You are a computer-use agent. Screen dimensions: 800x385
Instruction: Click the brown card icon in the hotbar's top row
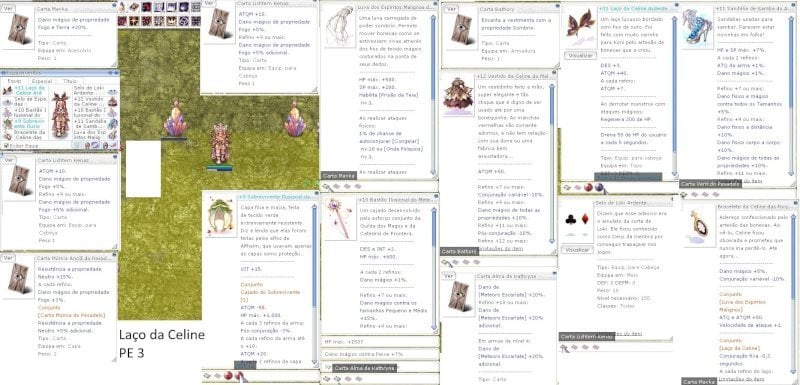(134, 7)
